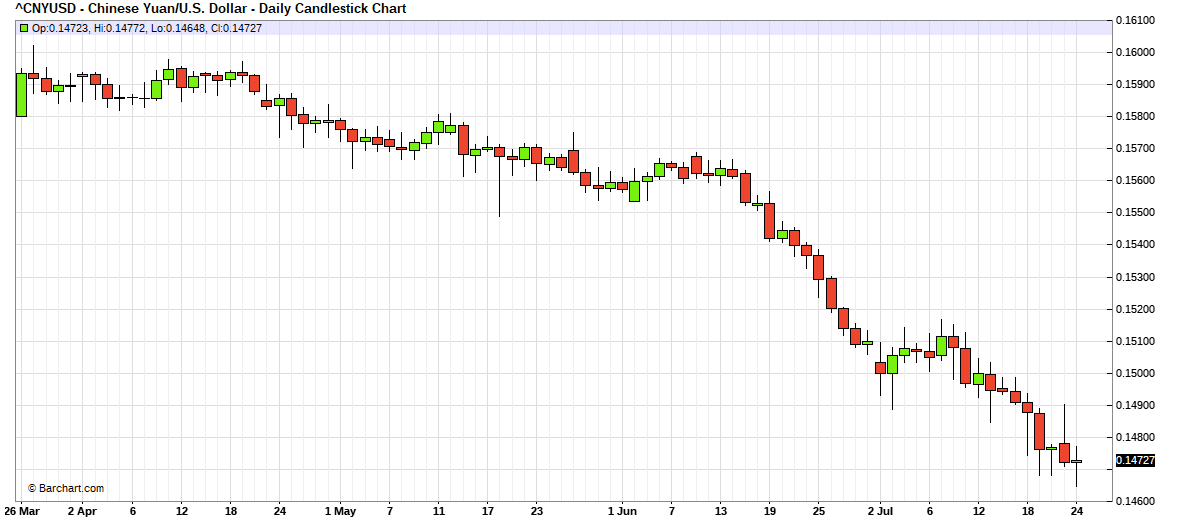The image size is (1180, 529).
Task: Click the 1 May date label
Action: point(340,510)
